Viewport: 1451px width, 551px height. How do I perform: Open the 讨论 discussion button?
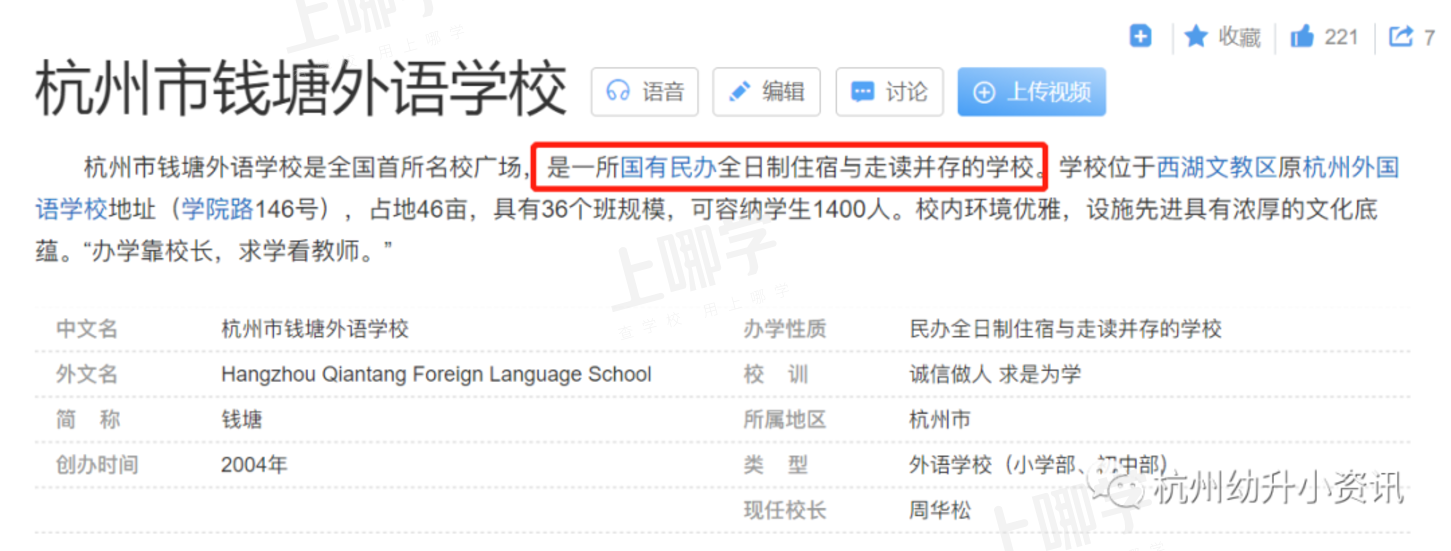click(x=889, y=92)
